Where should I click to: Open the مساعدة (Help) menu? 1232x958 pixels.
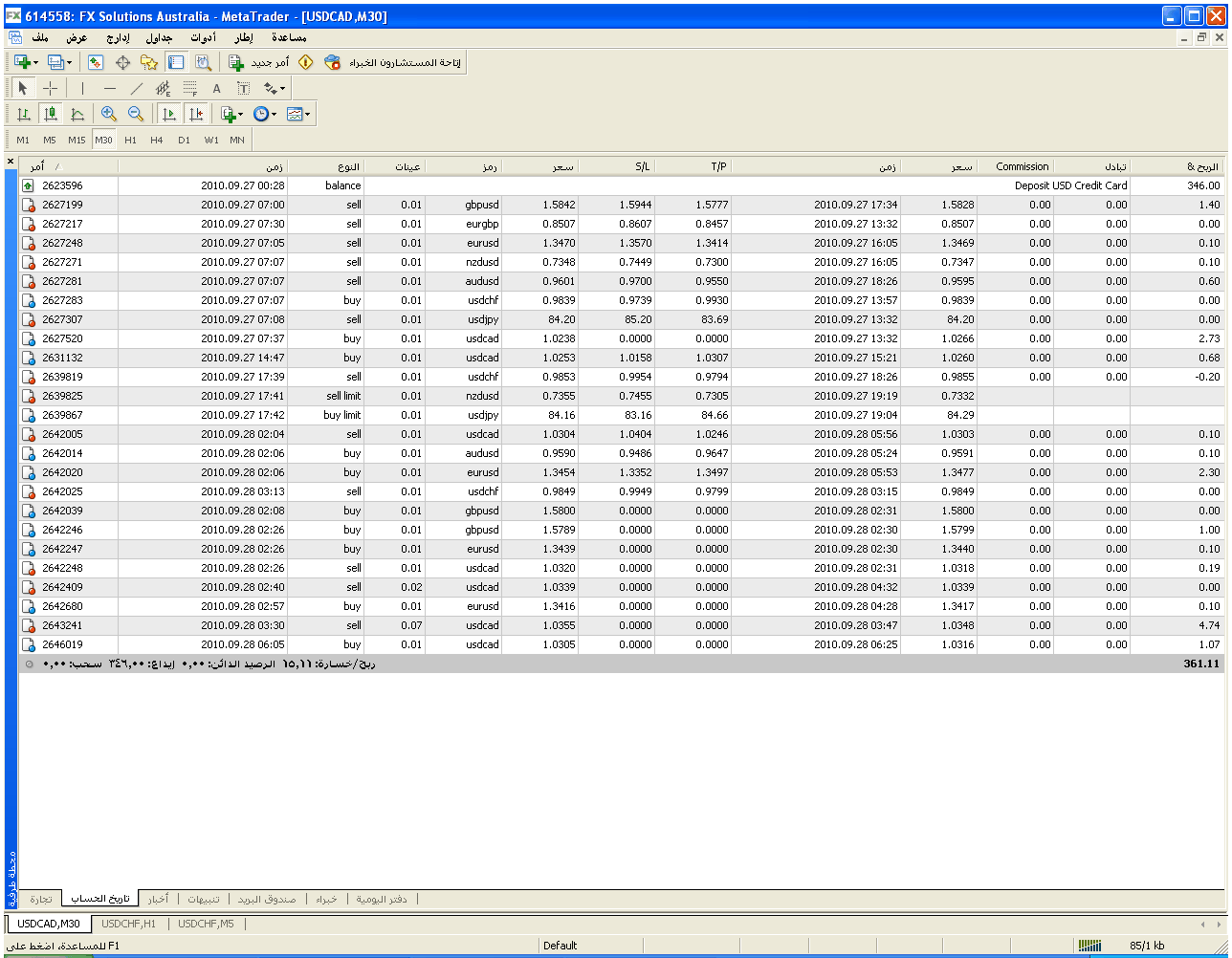click(289, 37)
